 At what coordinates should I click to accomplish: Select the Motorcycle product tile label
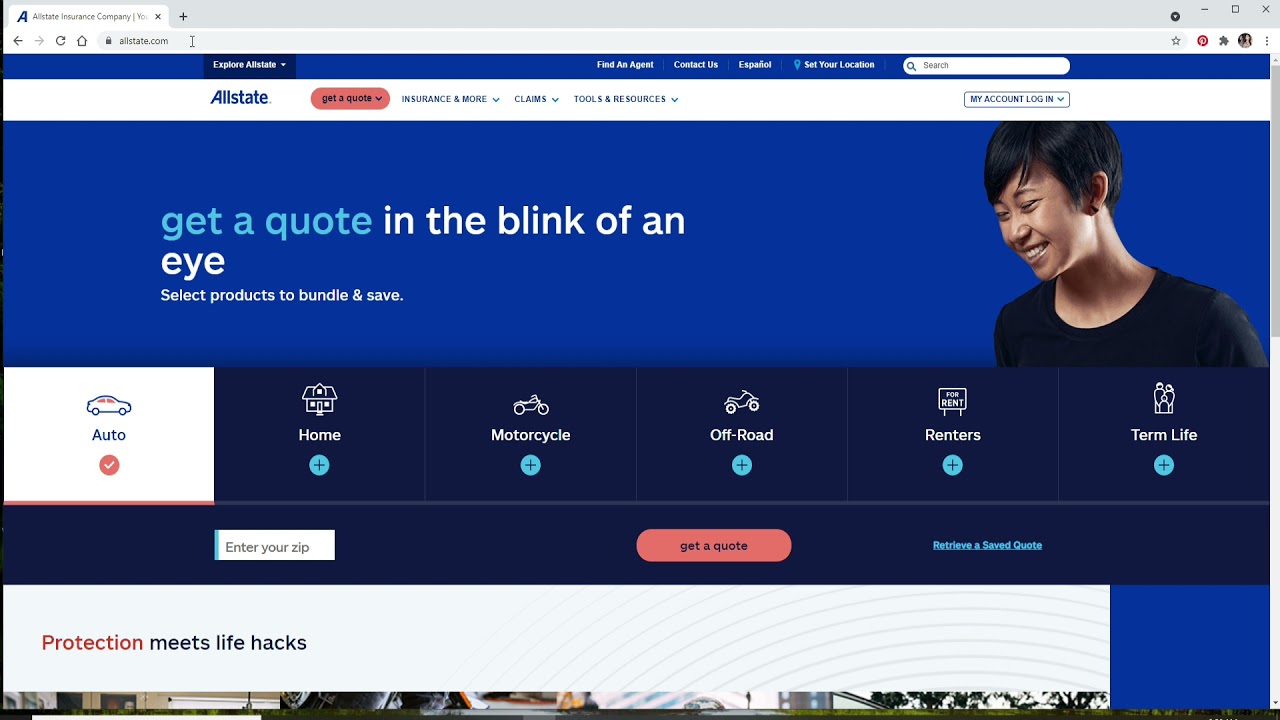pos(531,435)
